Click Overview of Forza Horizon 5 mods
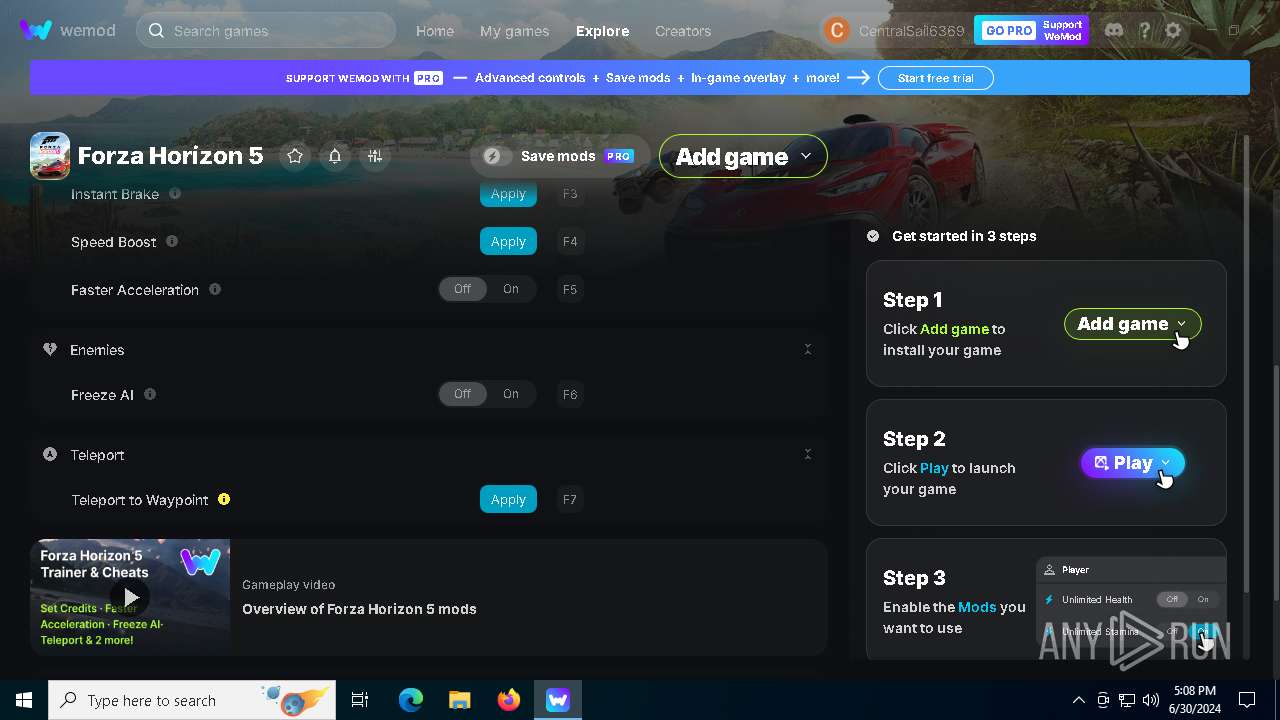Screen dimensions: 1280x720 click(359, 609)
